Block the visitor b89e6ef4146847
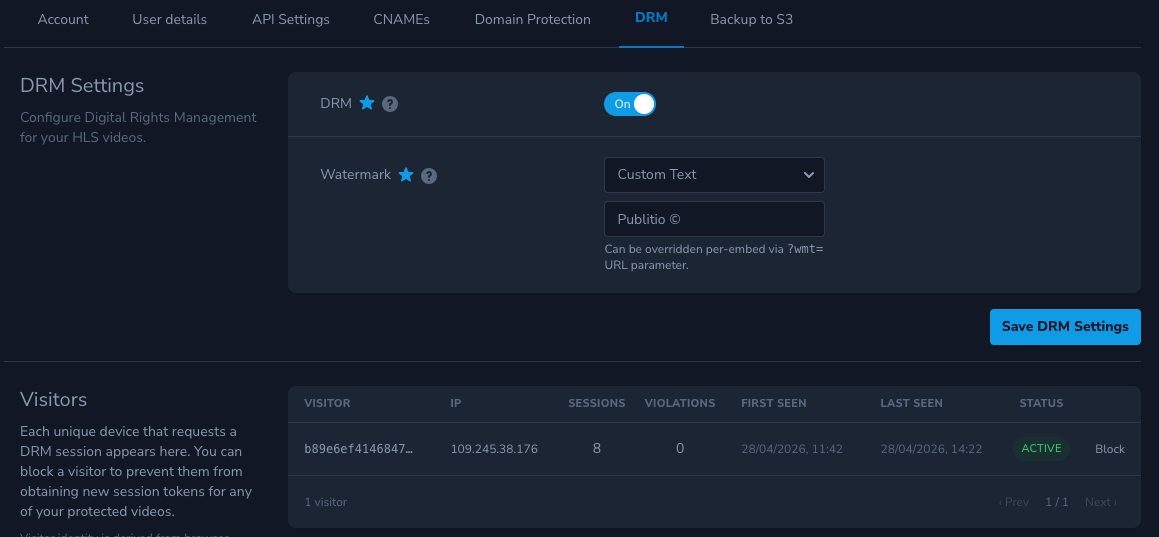1159x537 pixels. coord(1109,449)
